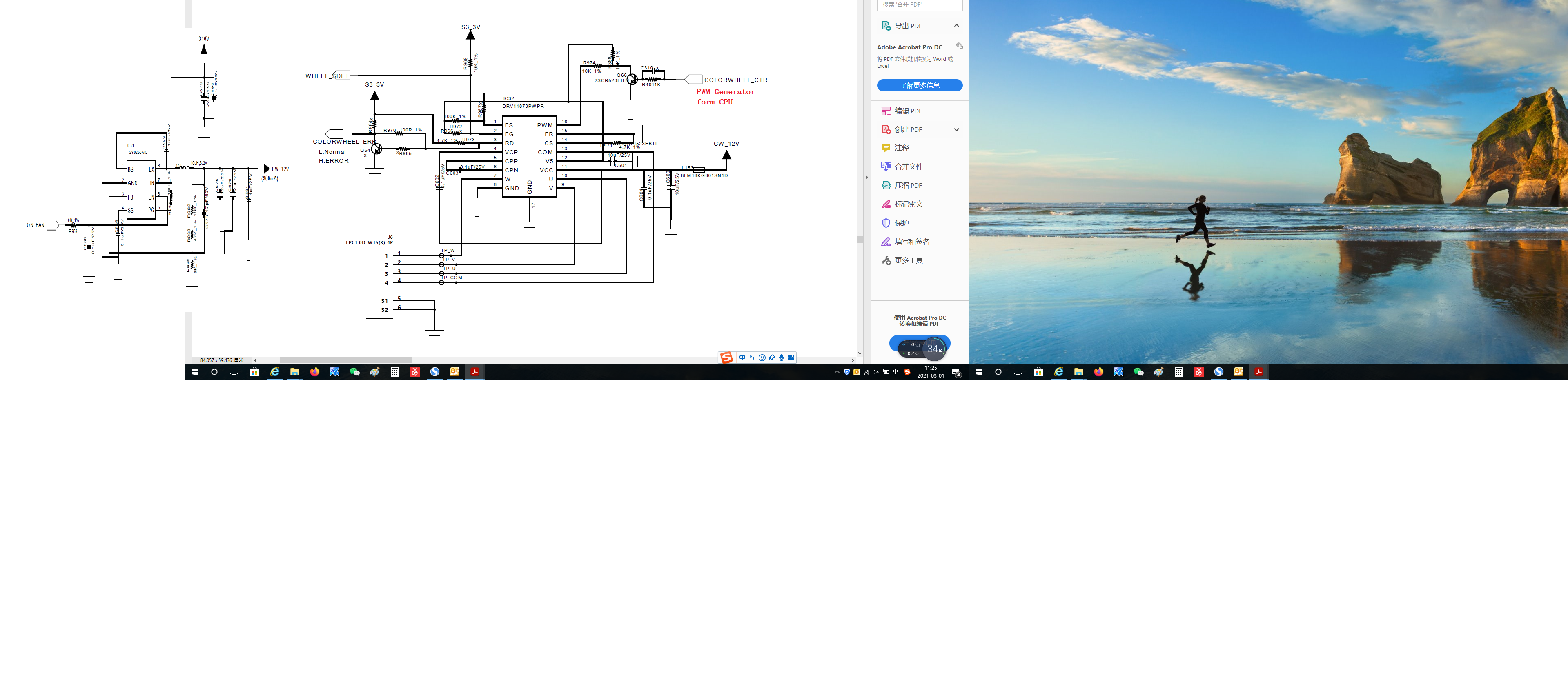Expand the Create PDF (创建 PDF) options
1568x693 pixels.
point(956,130)
